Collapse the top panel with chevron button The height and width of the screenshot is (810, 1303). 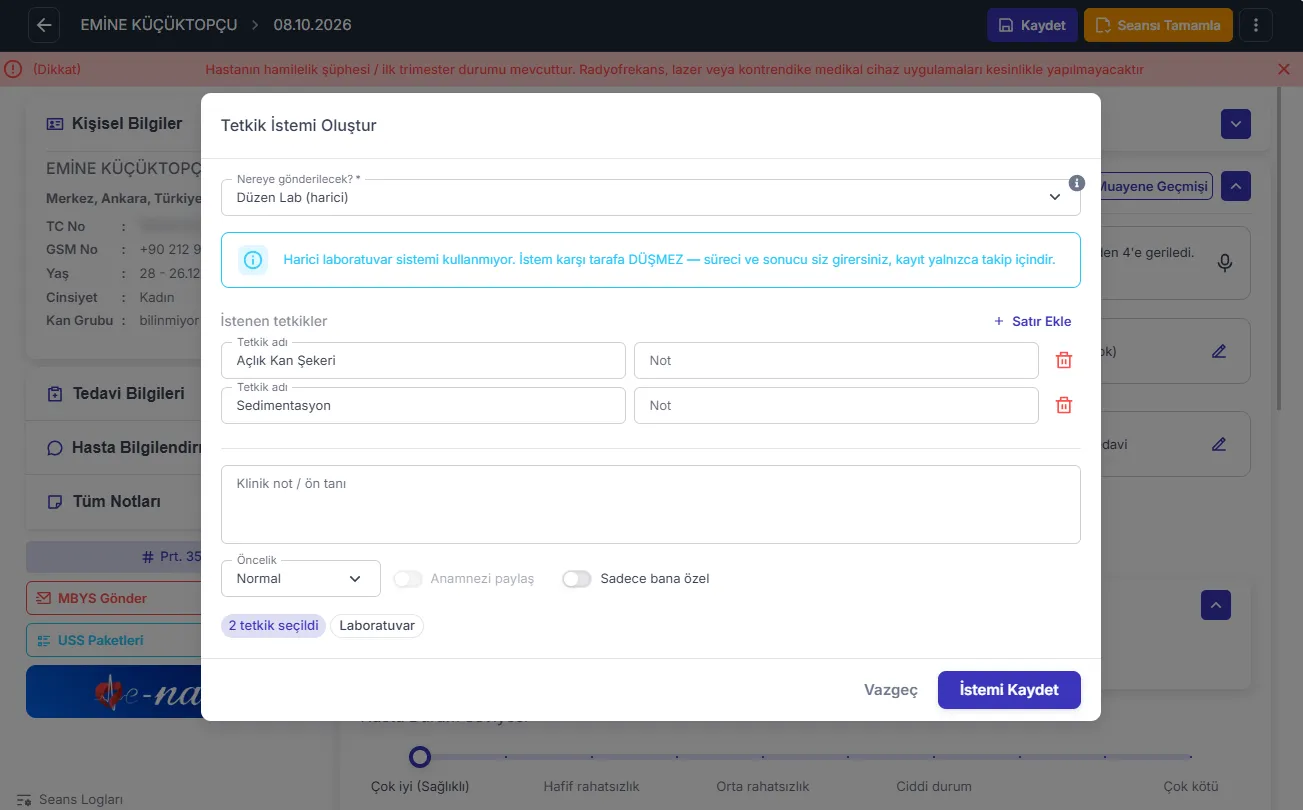click(1236, 124)
